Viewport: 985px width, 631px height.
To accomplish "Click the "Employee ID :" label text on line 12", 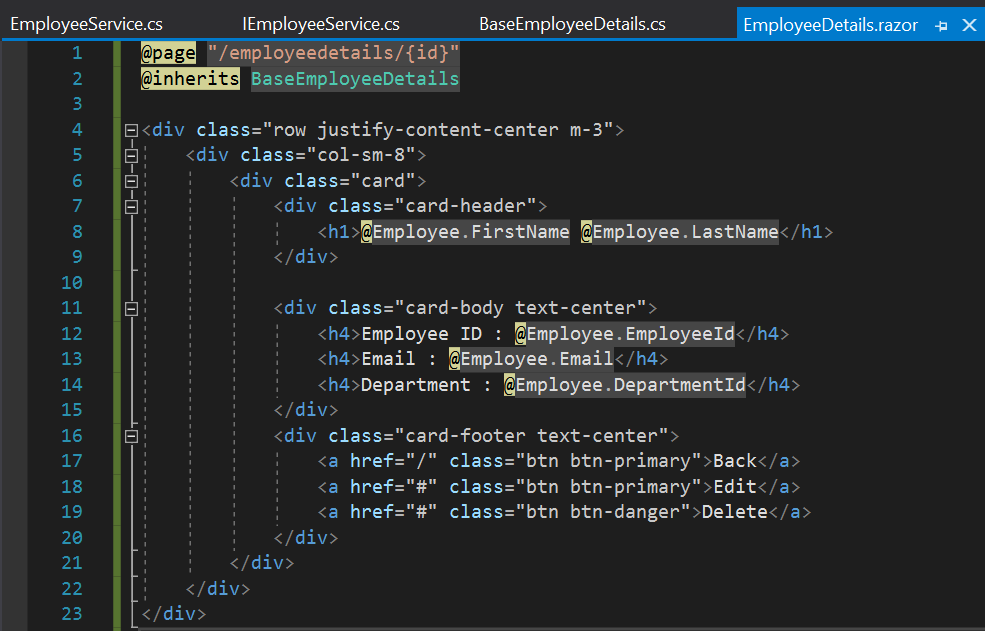I will tap(432, 334).
